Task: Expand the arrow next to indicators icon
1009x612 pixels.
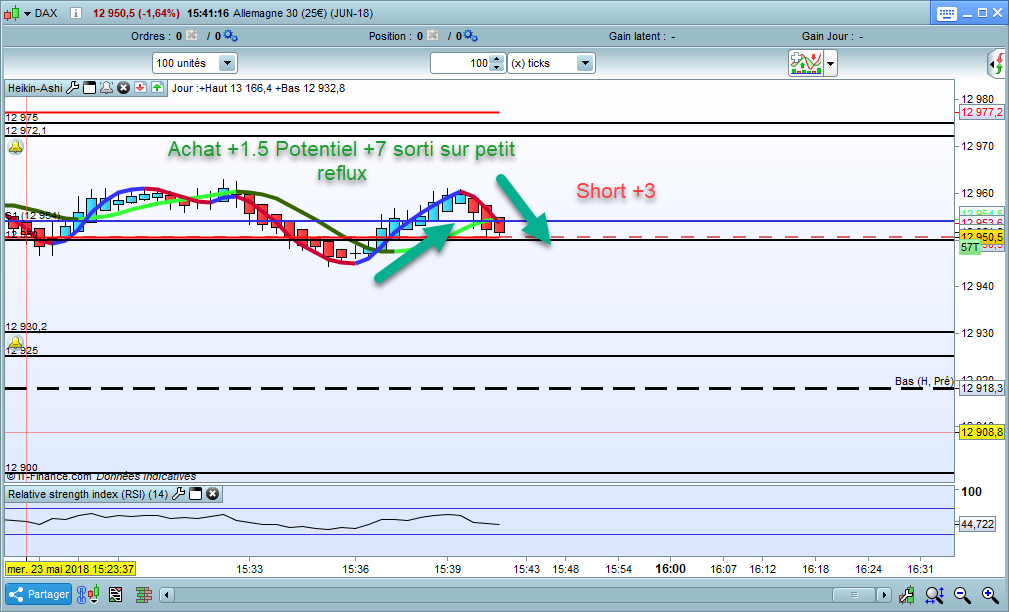Action: click(x=830, y=64)
